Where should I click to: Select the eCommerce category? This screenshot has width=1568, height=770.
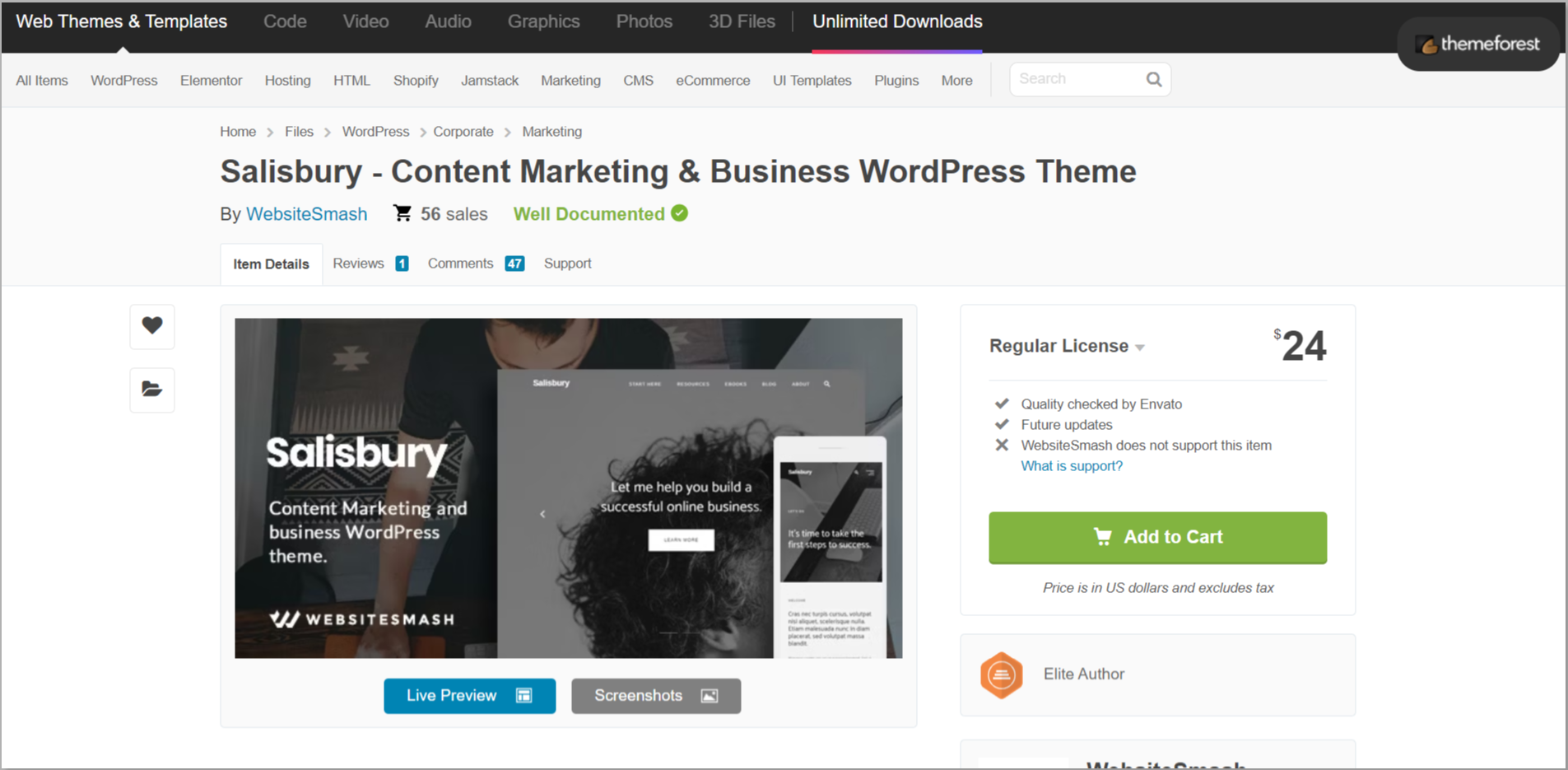pos(713,81)
